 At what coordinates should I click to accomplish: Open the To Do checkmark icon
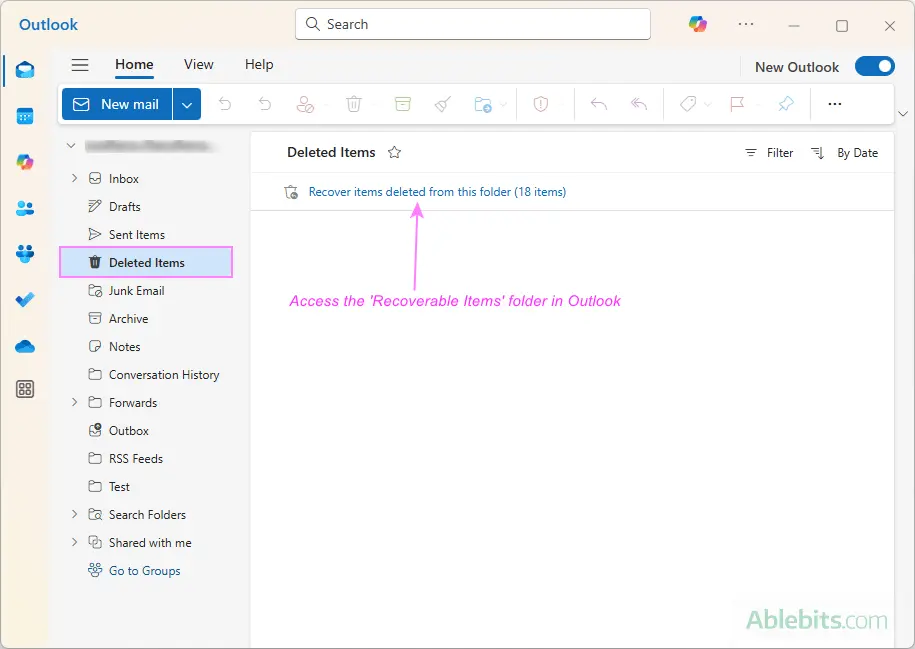coord(25,299)
